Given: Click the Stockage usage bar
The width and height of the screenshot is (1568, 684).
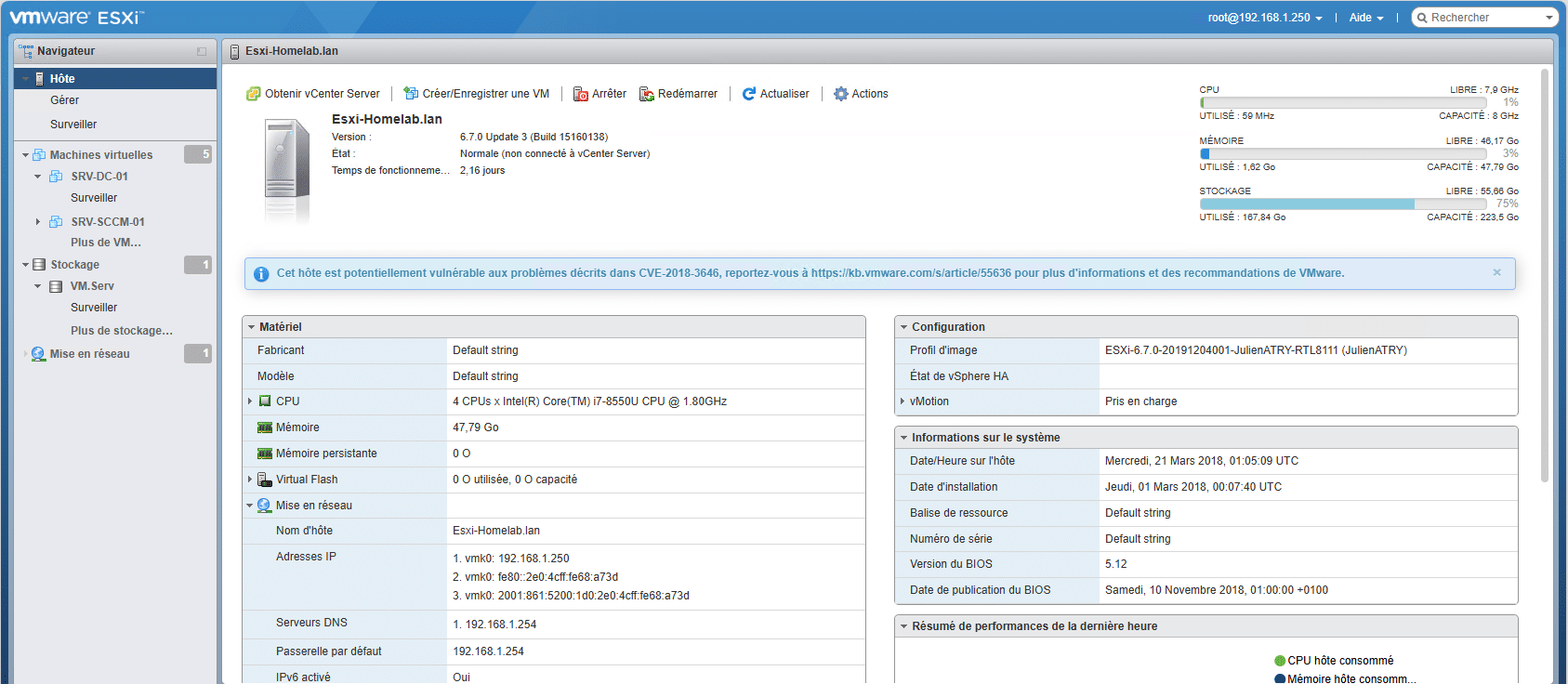Looking at the screenshot, I should click(1342, 204).
